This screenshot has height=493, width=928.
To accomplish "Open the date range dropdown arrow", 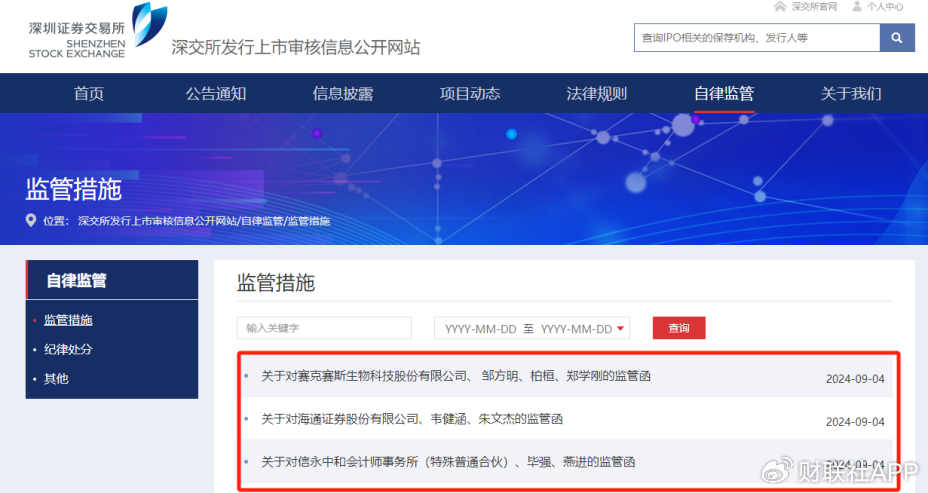I will [621, 329].
